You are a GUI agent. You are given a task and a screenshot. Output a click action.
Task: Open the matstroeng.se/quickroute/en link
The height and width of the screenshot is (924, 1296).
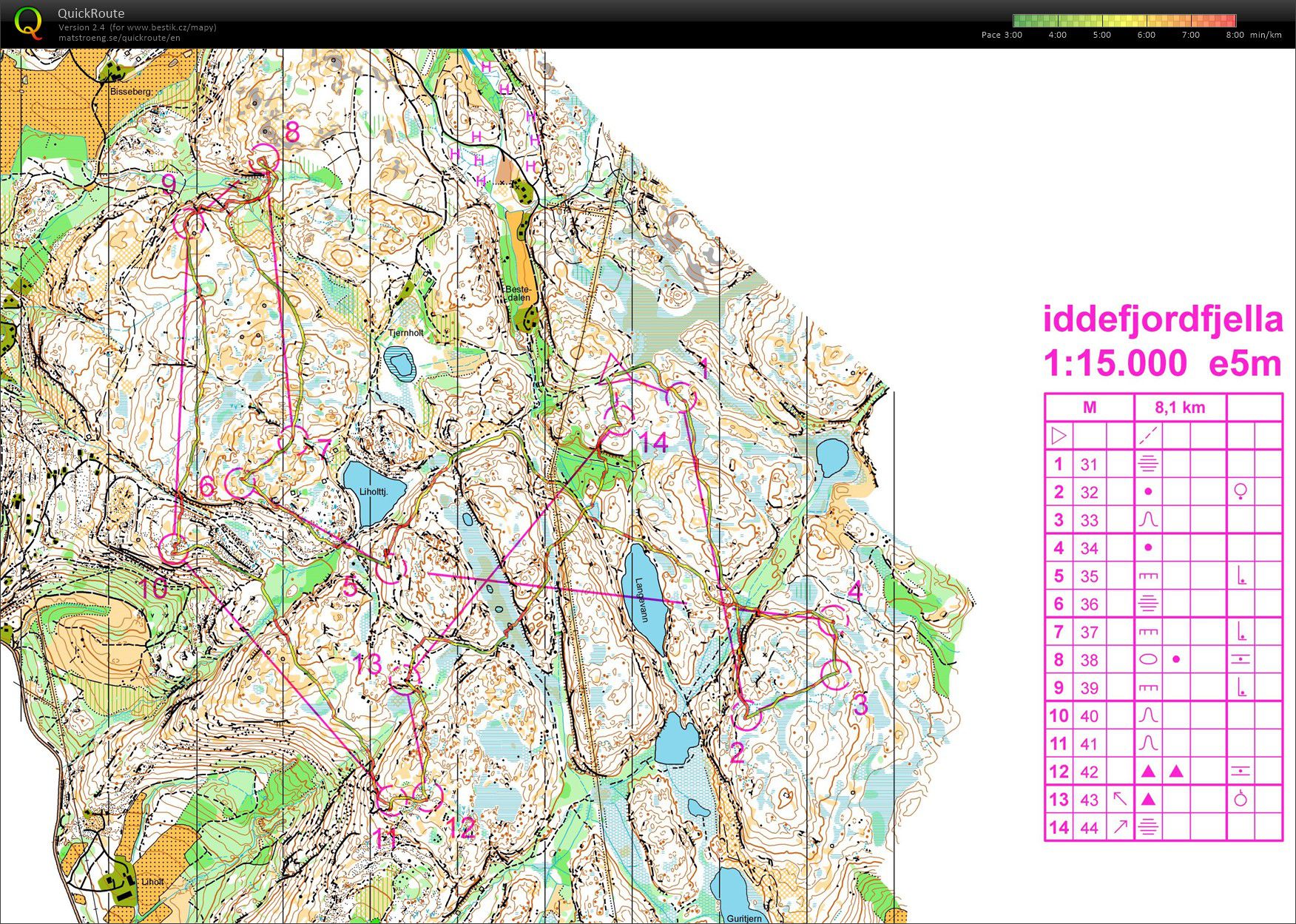pos(119,38)
